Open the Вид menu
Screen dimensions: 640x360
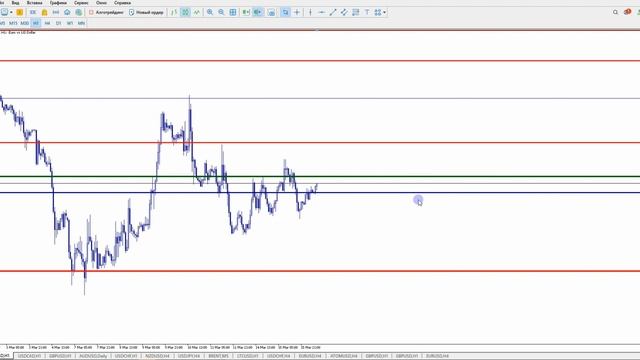[15, 3]
